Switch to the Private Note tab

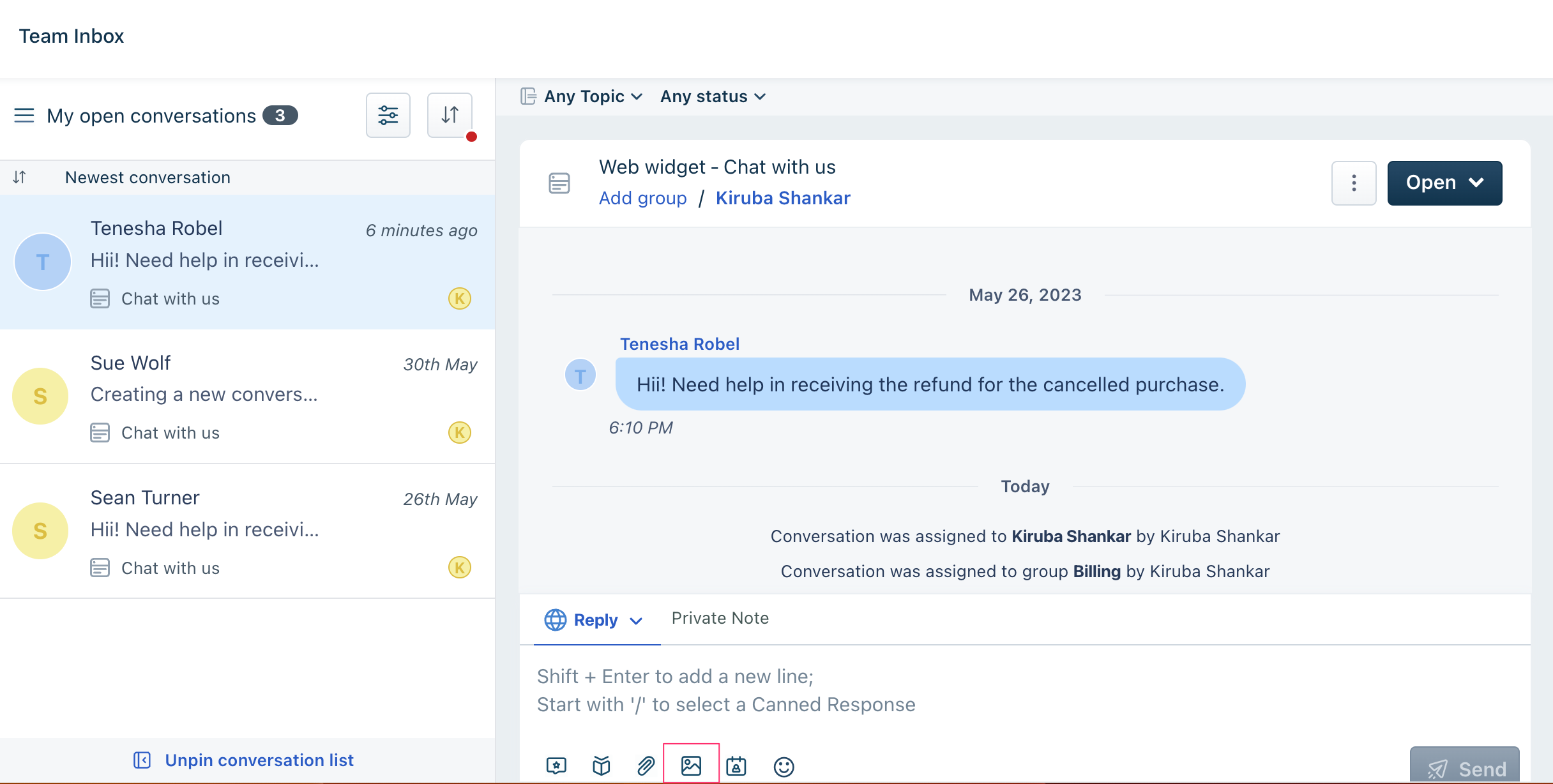[x=720, y=617]
